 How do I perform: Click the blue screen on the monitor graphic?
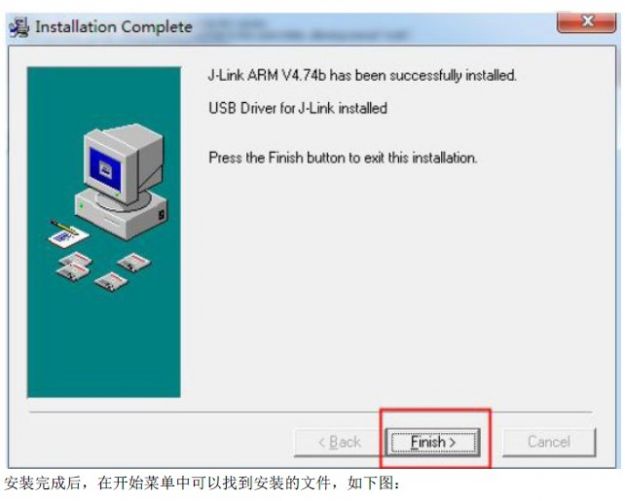coord(105,170)
